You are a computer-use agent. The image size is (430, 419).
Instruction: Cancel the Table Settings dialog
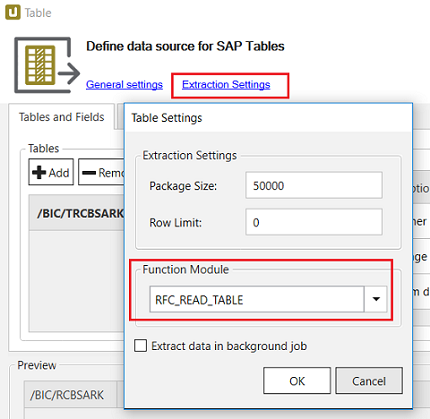[369, 381]
